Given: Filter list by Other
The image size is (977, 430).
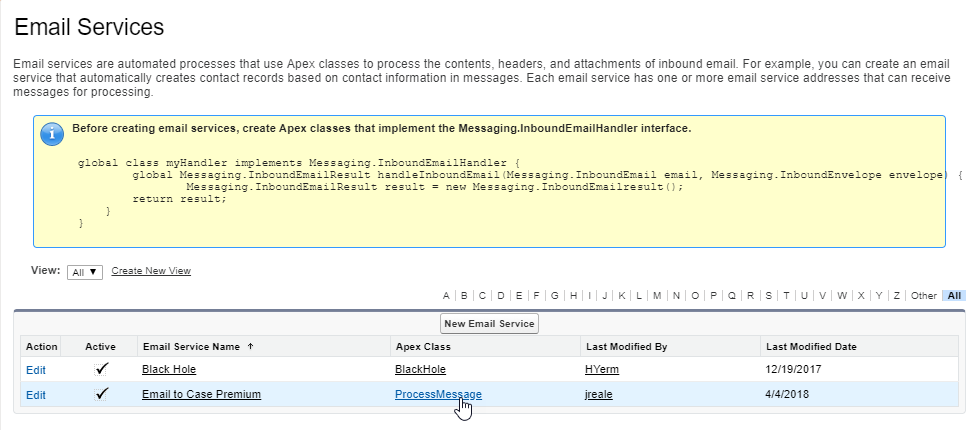Looking at the screenshot, I should tap(923, 296).
